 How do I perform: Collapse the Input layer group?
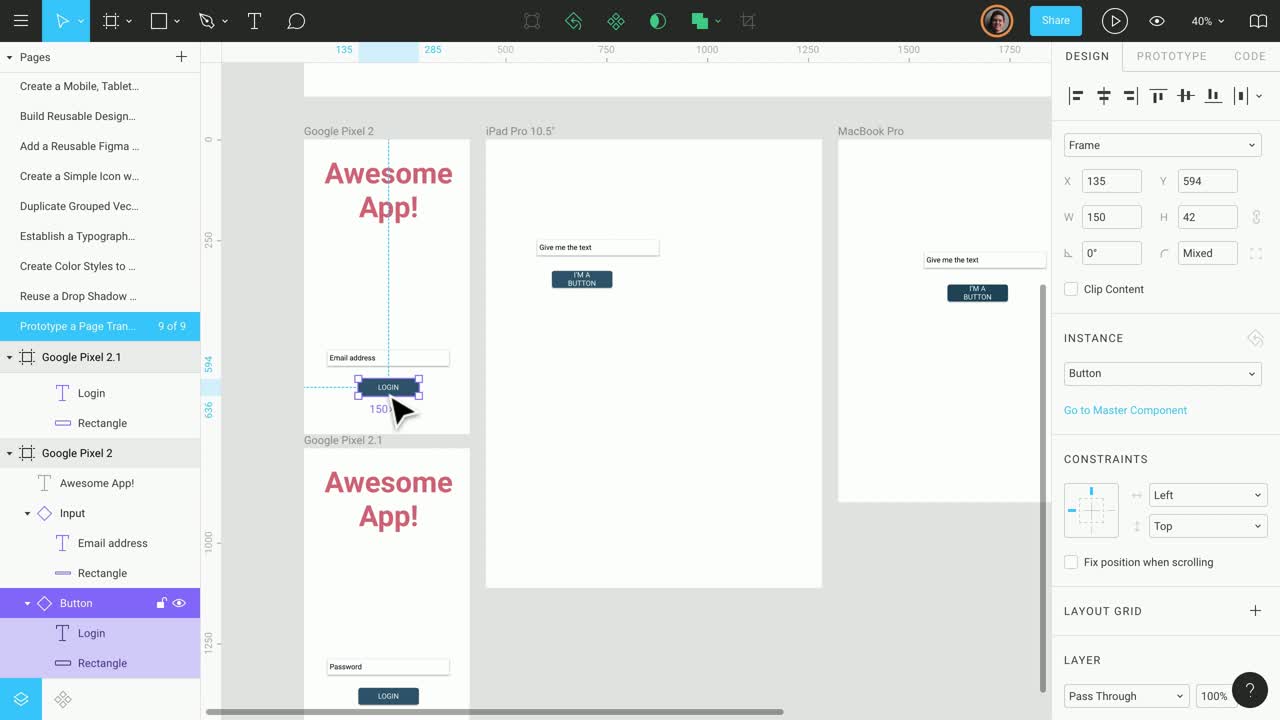pos(28,513)
